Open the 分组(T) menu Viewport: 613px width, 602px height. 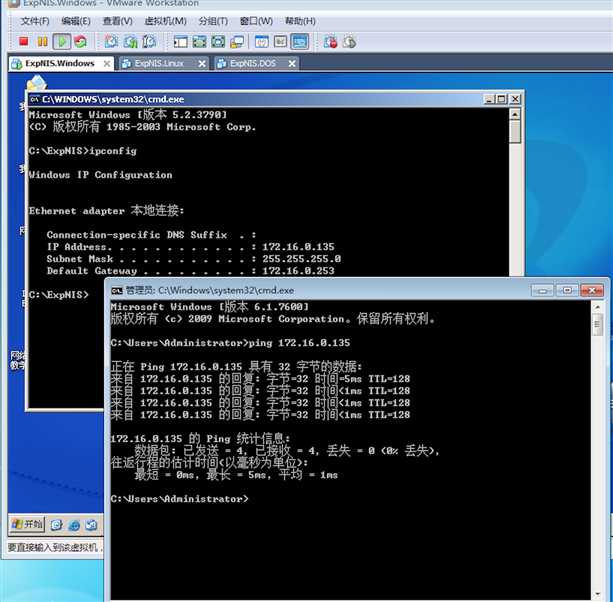click(x=213, y=21)
